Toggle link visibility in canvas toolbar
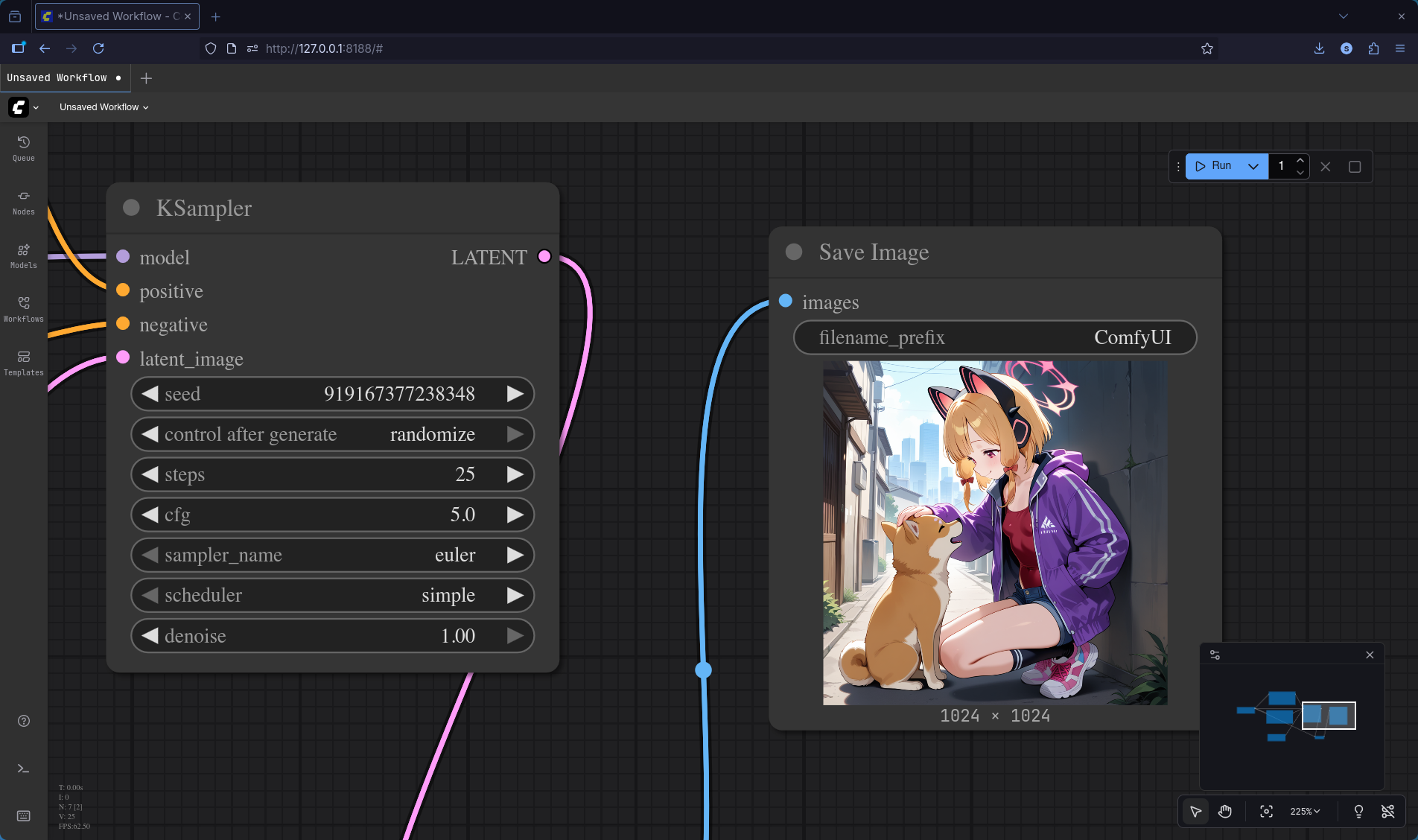This screenshot has height=840, width=1418. 1387,811
